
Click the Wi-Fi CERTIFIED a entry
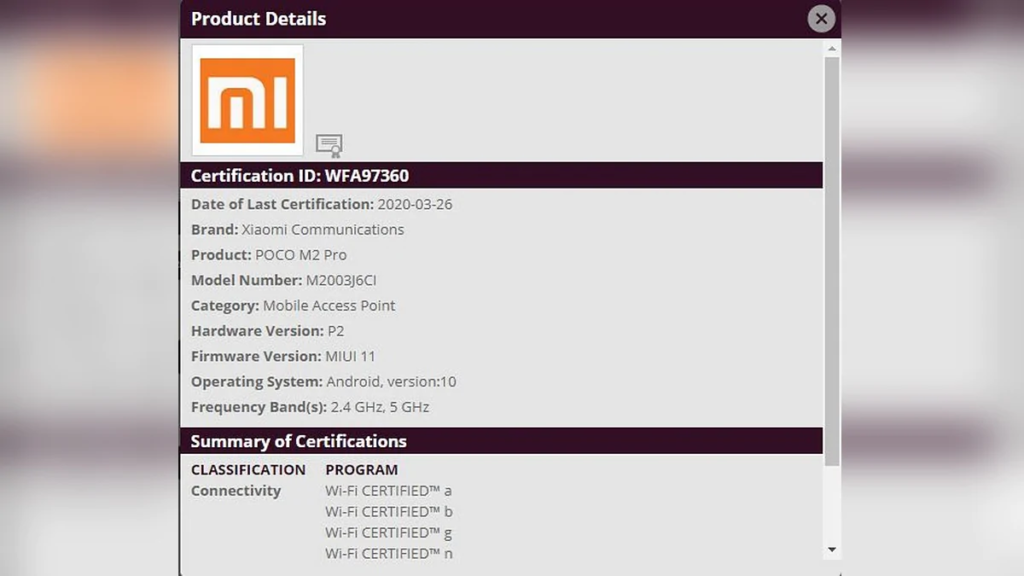(388, 490)
